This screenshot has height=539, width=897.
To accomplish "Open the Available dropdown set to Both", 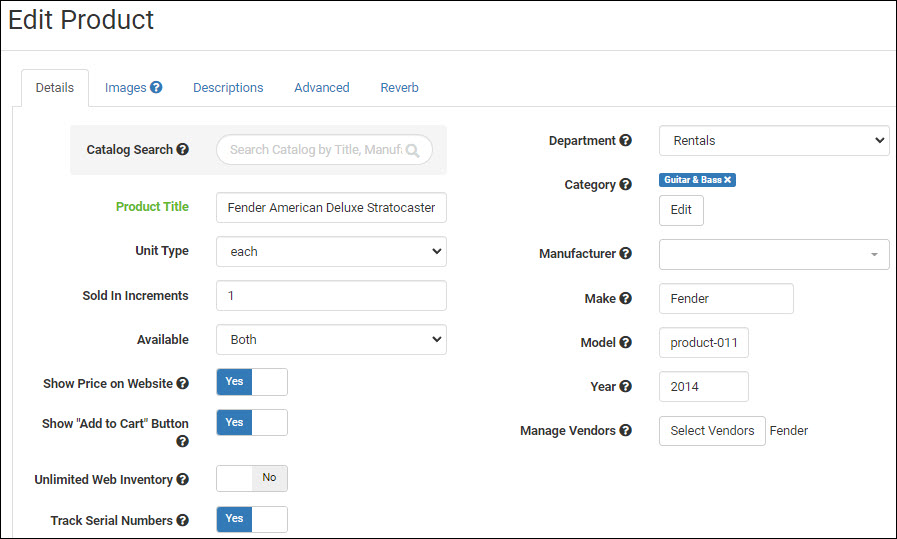I will click(331, 339).
